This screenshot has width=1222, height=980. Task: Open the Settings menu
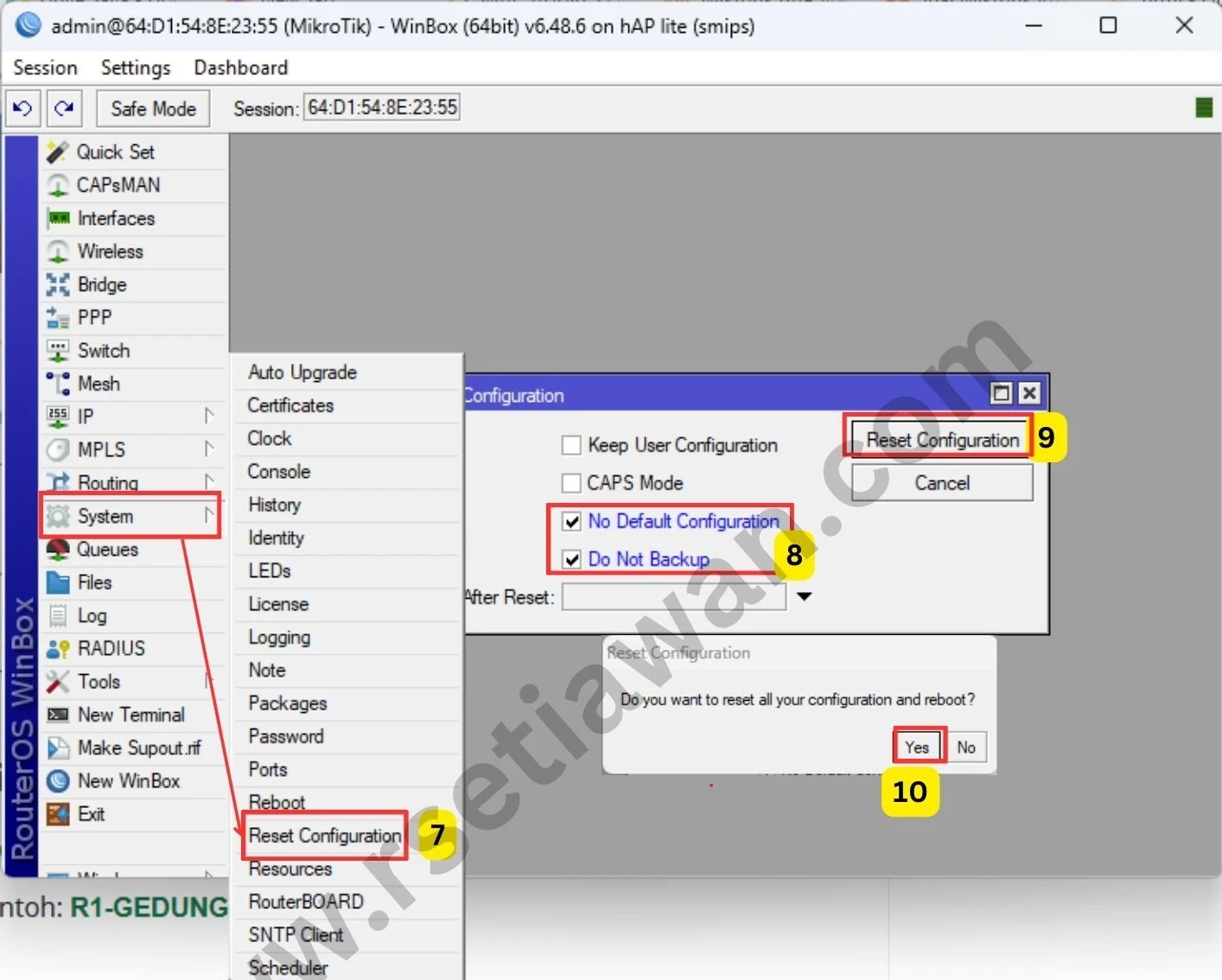(136, 67)
